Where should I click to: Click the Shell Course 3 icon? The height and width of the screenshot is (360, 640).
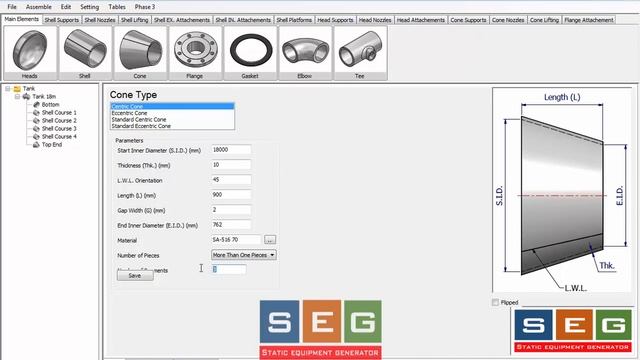pos(36,129)
